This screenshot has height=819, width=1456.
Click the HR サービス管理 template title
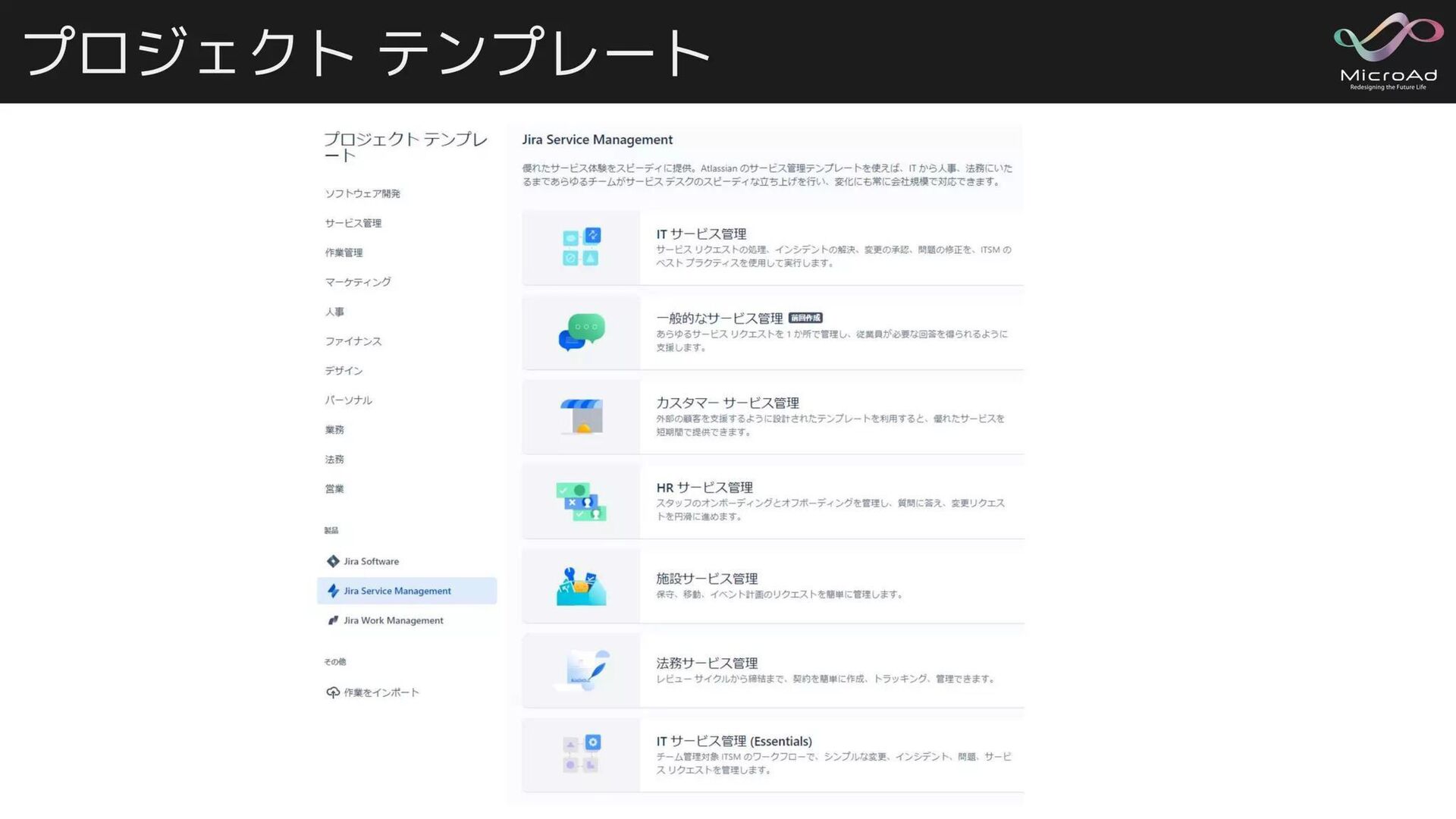[704, 488]
